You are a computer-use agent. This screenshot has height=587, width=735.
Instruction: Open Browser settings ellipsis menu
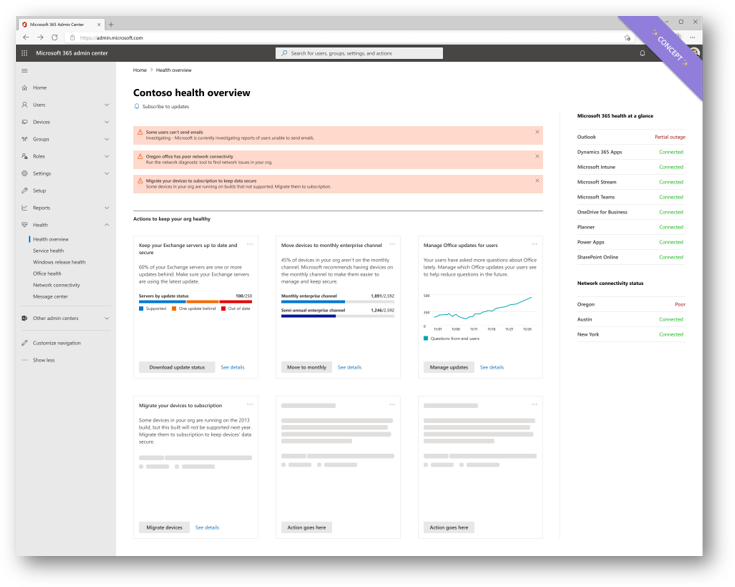[x=692, y=38]
